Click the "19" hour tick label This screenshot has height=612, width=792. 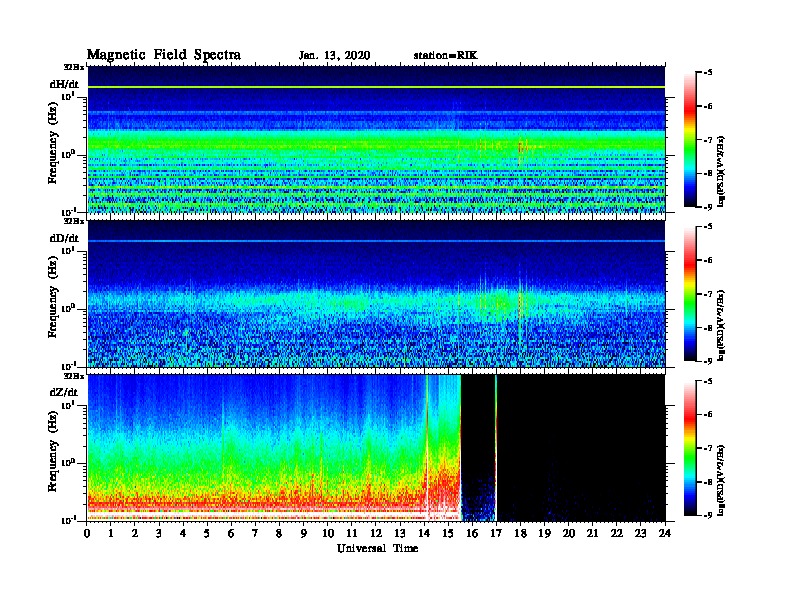point(544,533)
